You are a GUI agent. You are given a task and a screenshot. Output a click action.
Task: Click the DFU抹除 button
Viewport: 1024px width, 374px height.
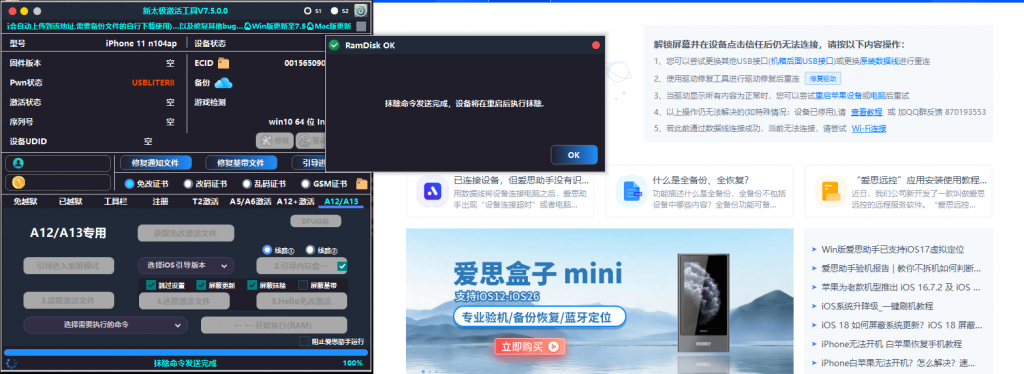click(316, 221)
